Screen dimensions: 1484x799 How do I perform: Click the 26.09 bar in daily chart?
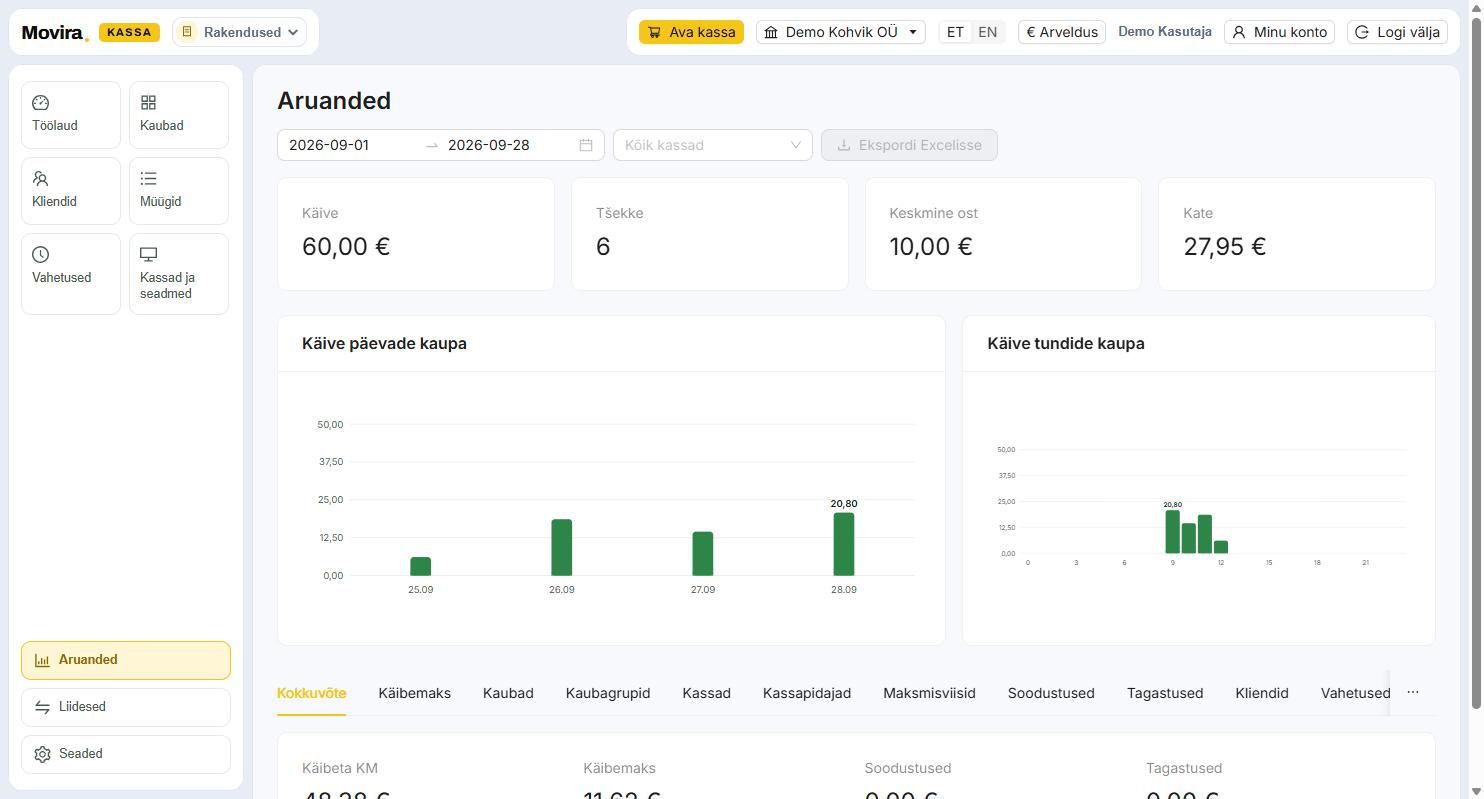562,547
